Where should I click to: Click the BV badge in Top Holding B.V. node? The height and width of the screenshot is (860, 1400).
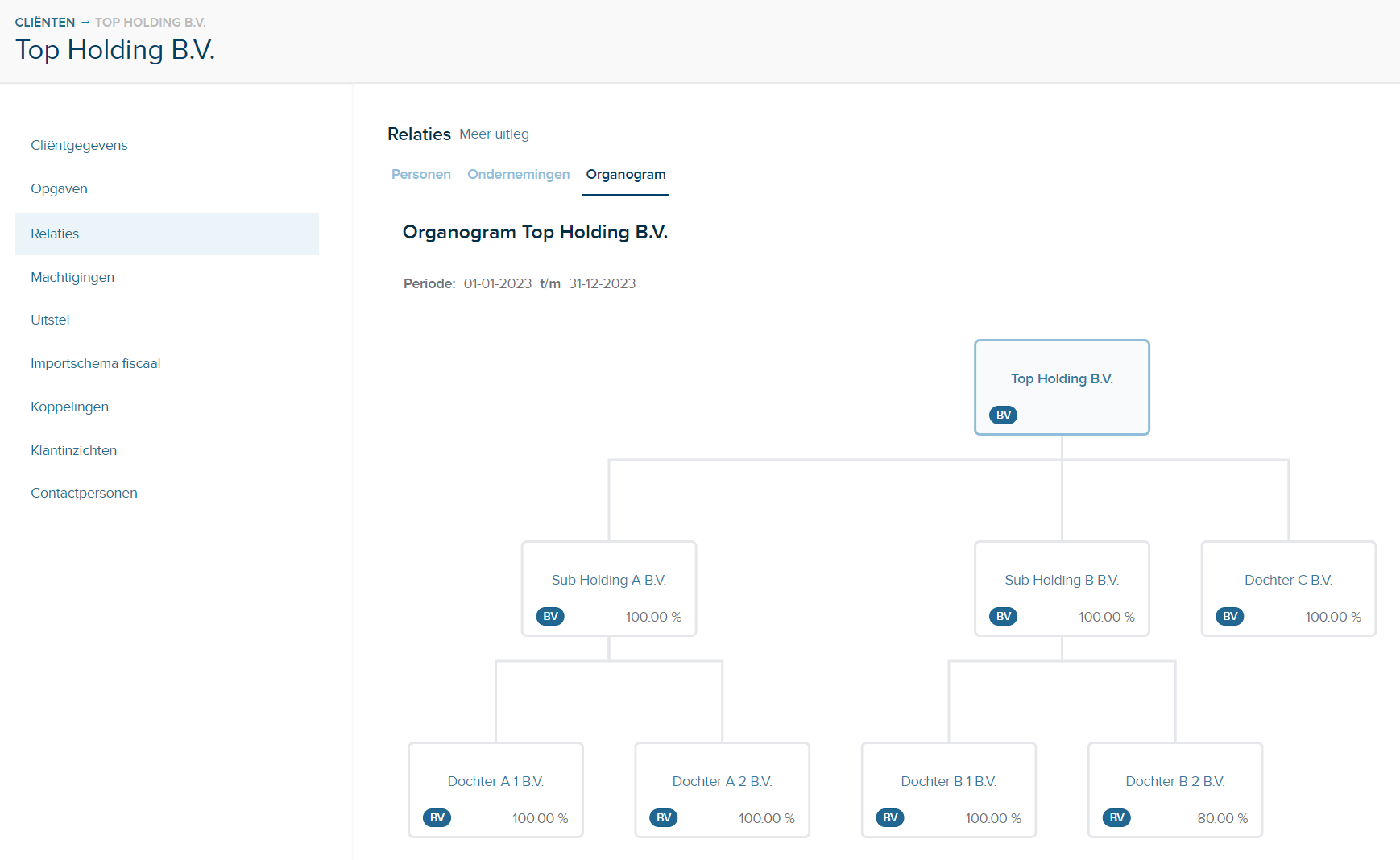1003,416
